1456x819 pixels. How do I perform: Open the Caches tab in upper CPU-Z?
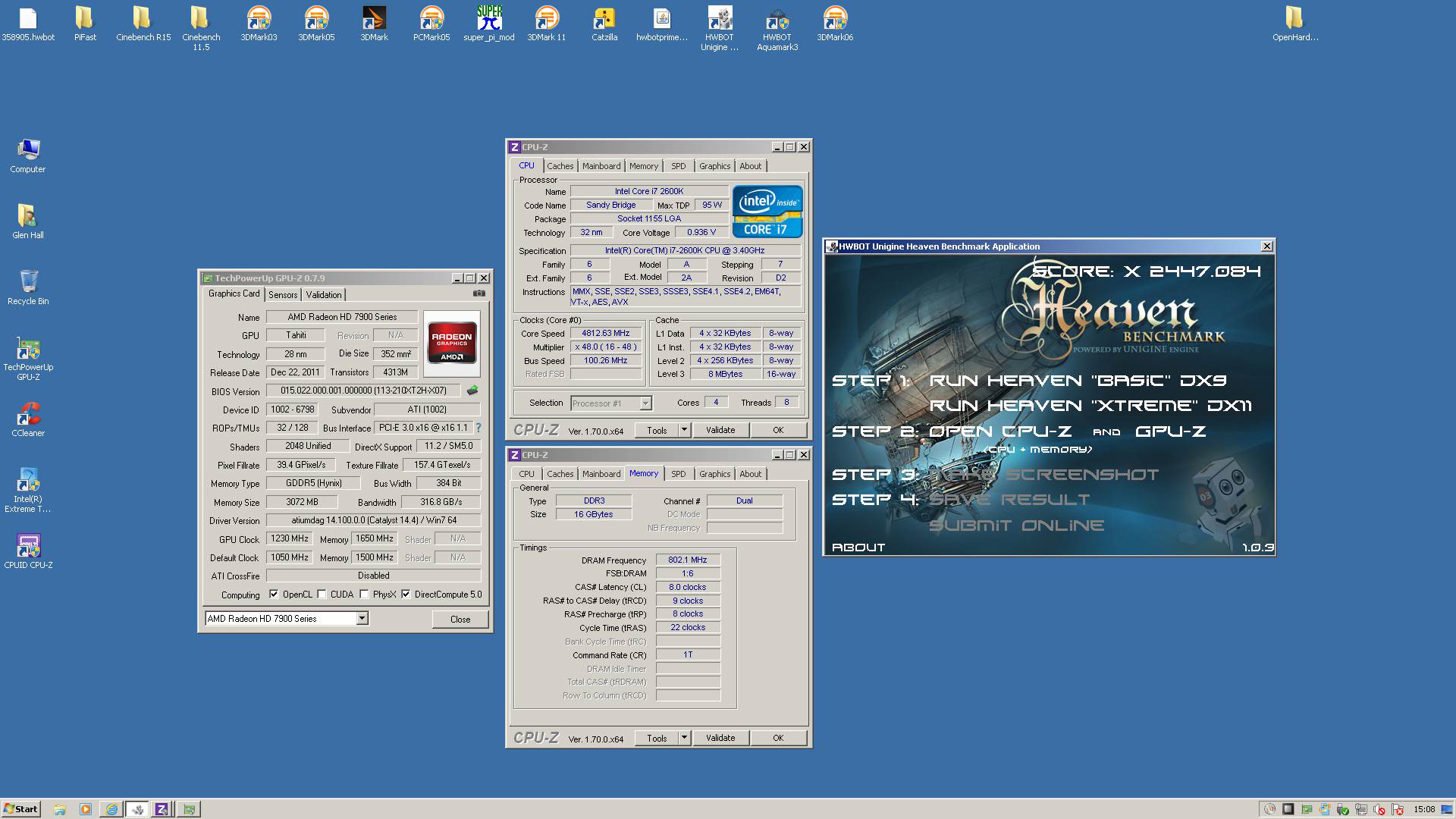click(x=560, y=166)
